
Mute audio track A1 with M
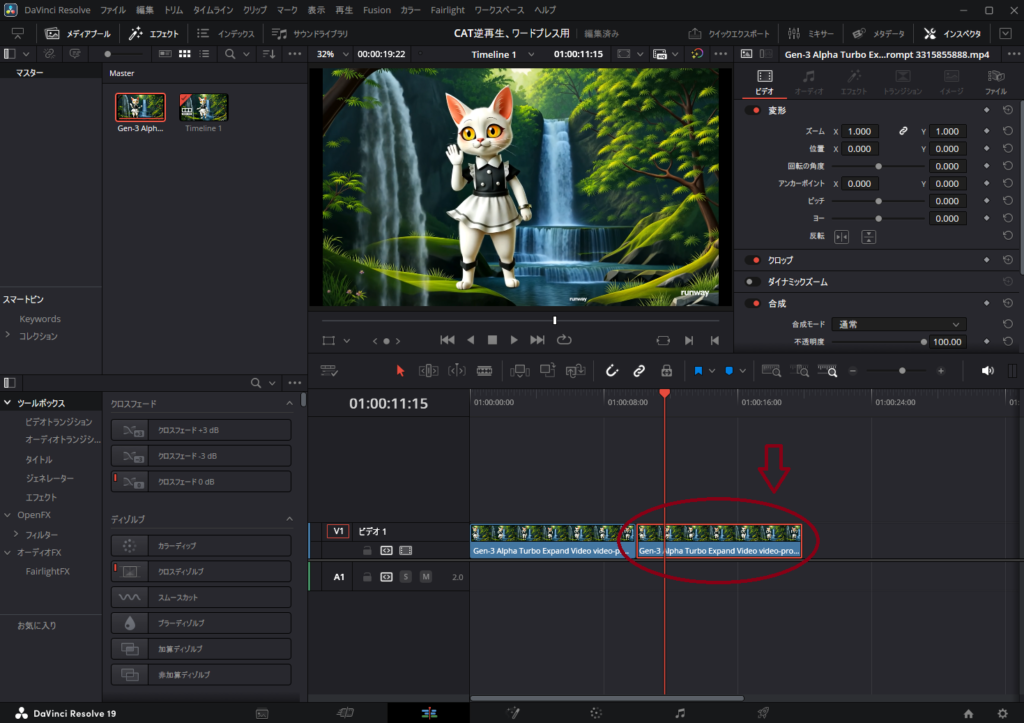[426, 577]
